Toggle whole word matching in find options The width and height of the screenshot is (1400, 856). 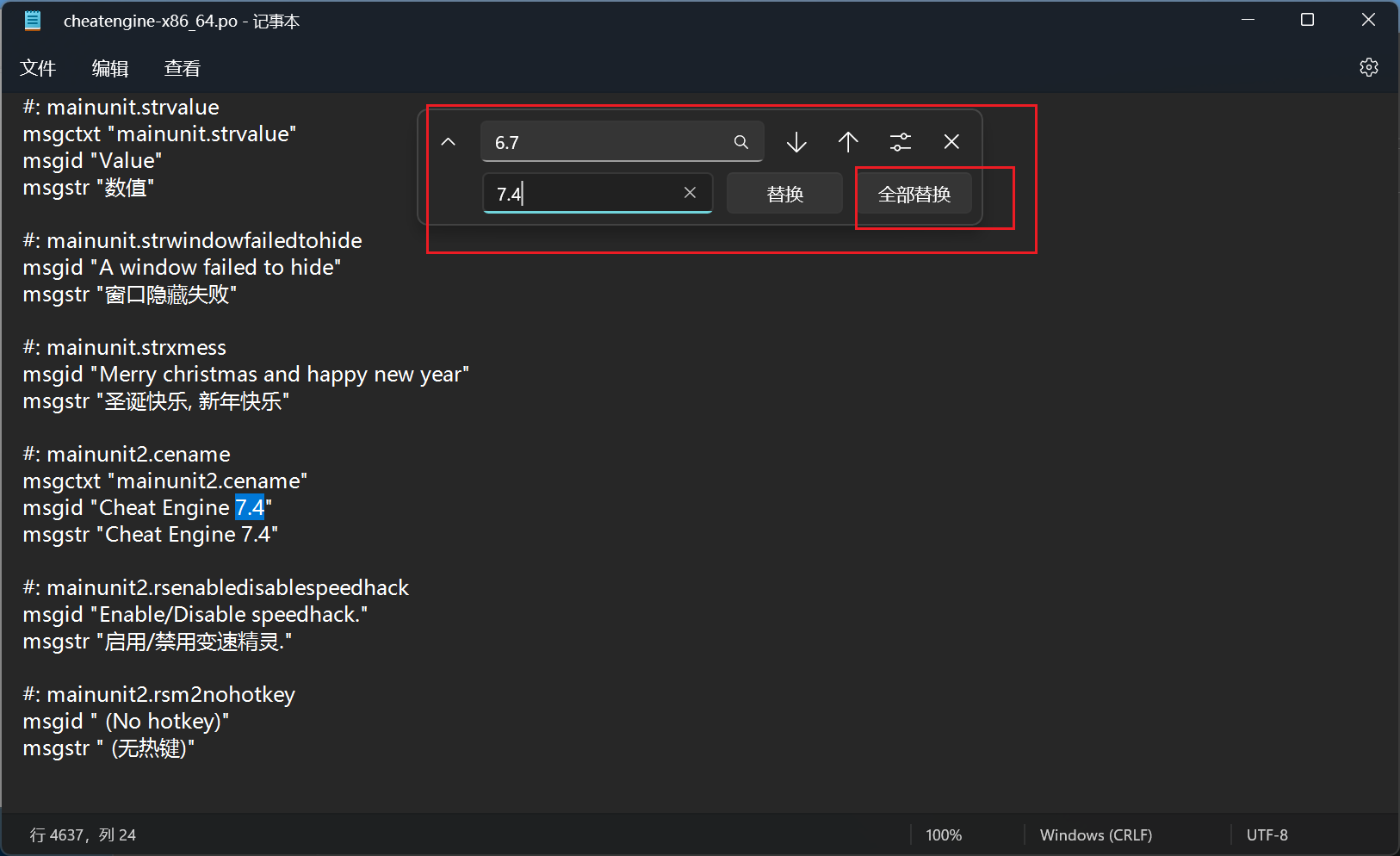pos(901,141)
